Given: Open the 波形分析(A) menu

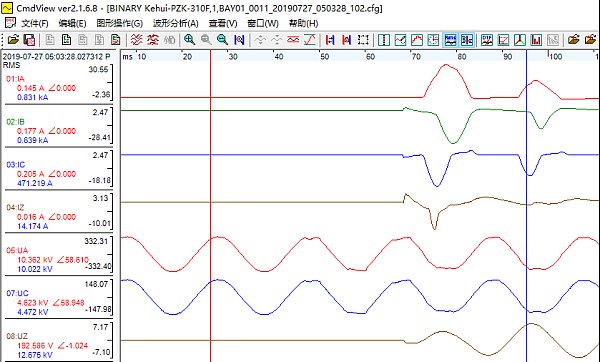Looking at the screenshot, I should (176, 23).
